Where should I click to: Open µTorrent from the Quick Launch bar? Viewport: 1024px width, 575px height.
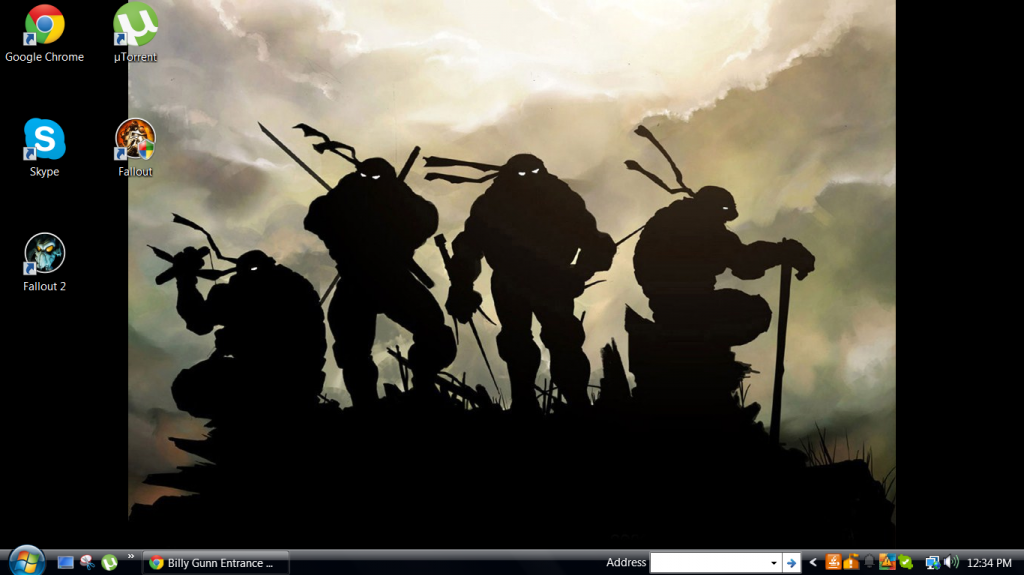(x=109, y=563)
